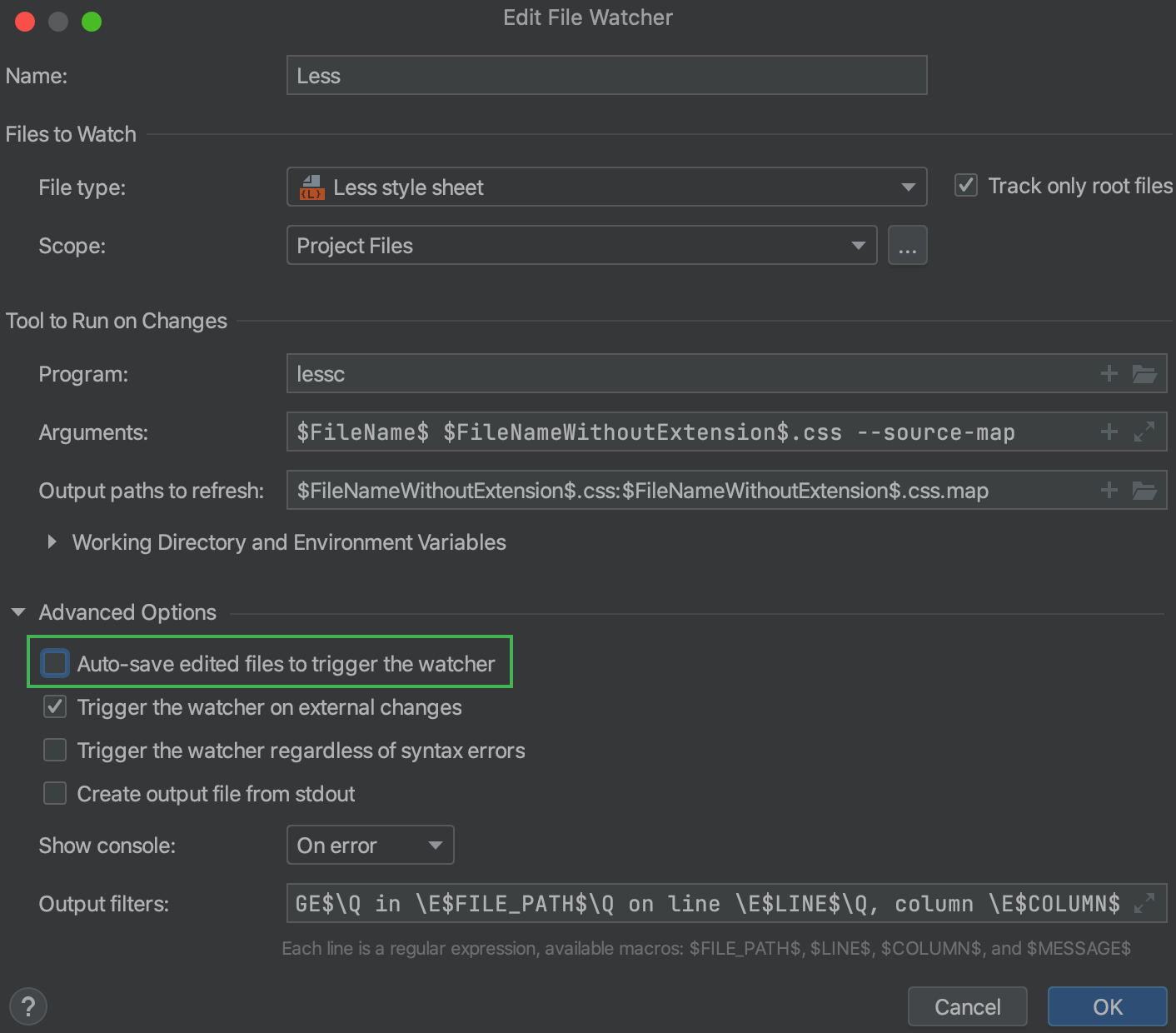Expand Output filters in larger editor
The image size is (1176, 1033).
[1144, 903]
